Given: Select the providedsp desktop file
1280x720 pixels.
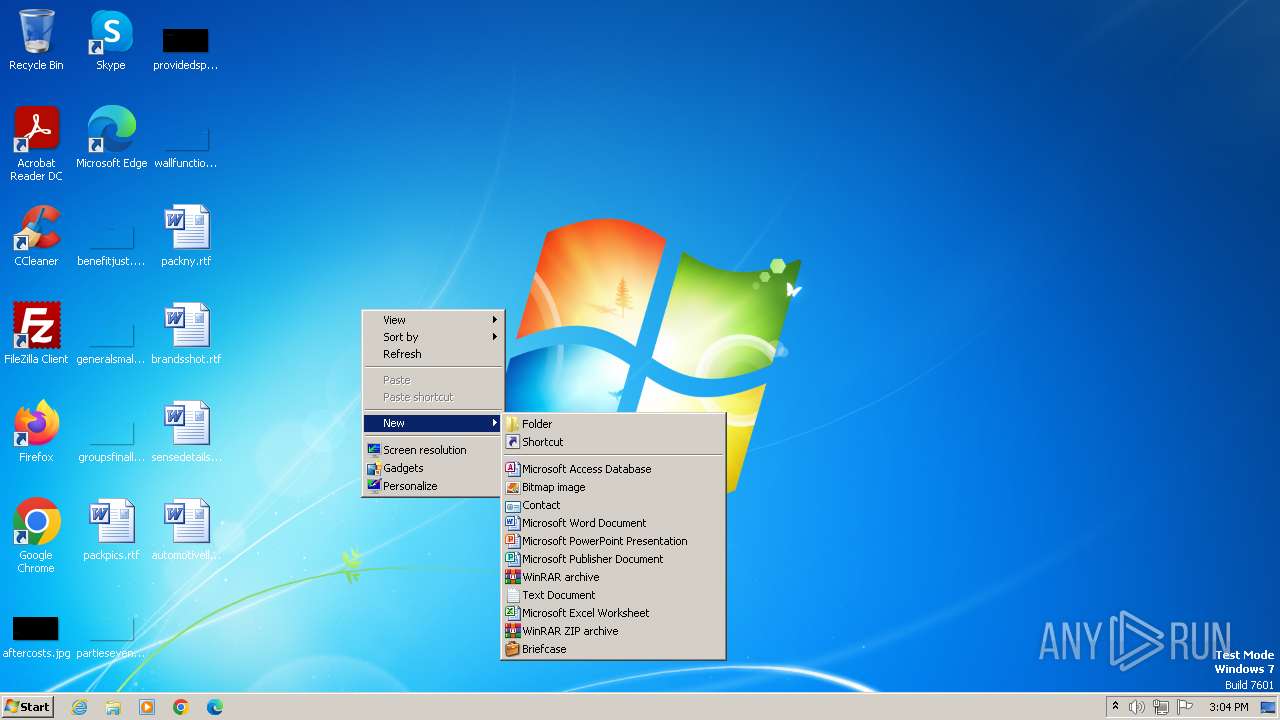Looking at the screenshot, I should pos(186,47).
